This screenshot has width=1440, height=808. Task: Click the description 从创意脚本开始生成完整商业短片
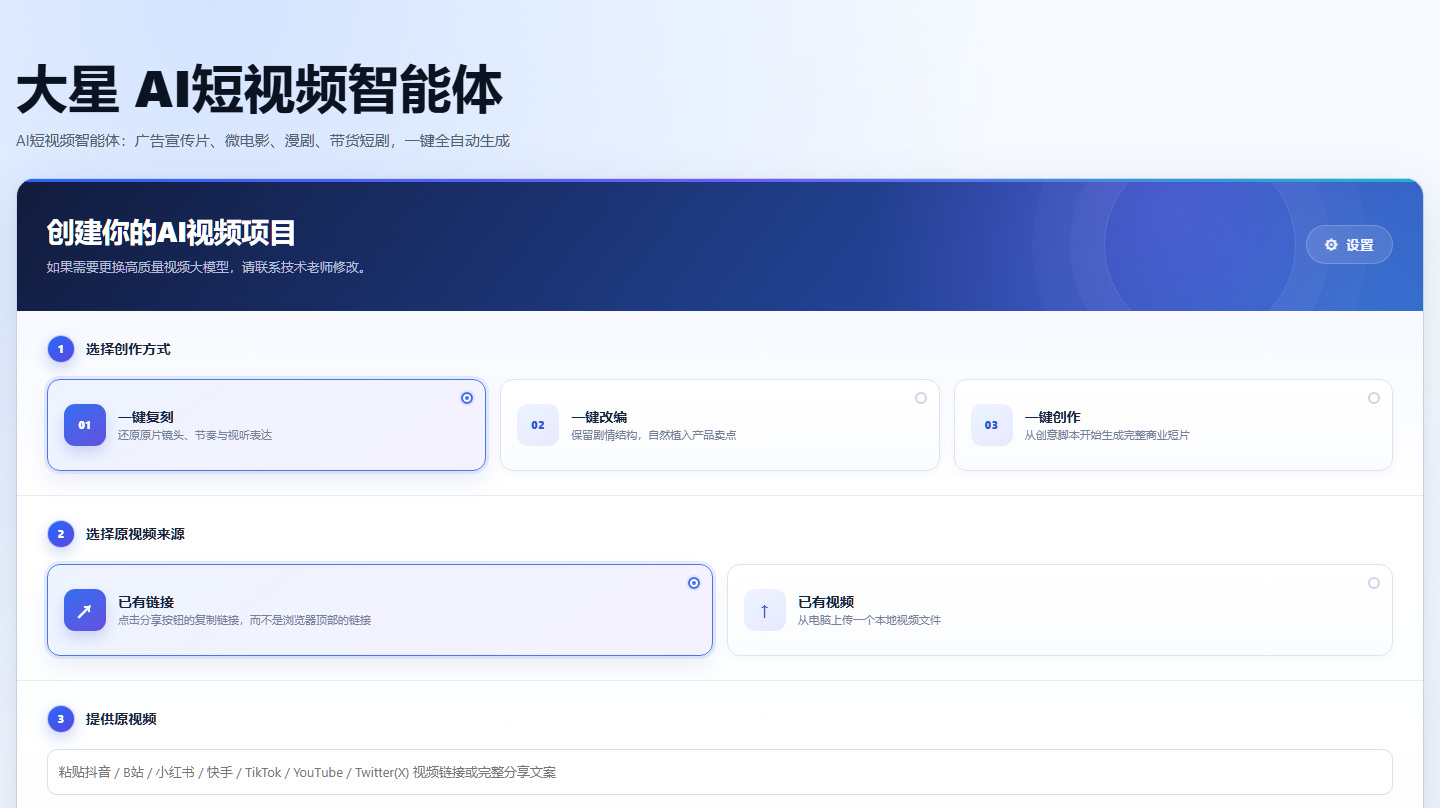click(x=1107, y=435)
